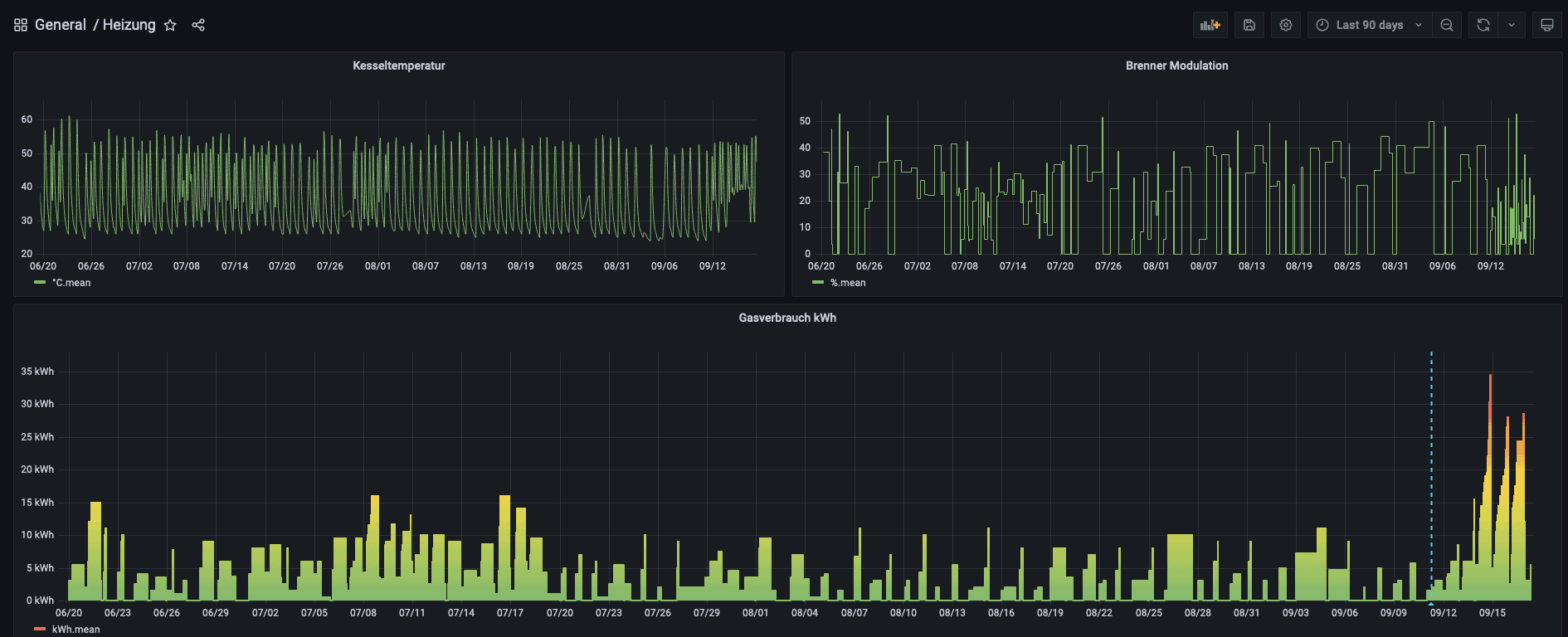1568x637 pixels.
Task: Click the dashboards grid icon beside General
Action: click(x=21, y=25)
